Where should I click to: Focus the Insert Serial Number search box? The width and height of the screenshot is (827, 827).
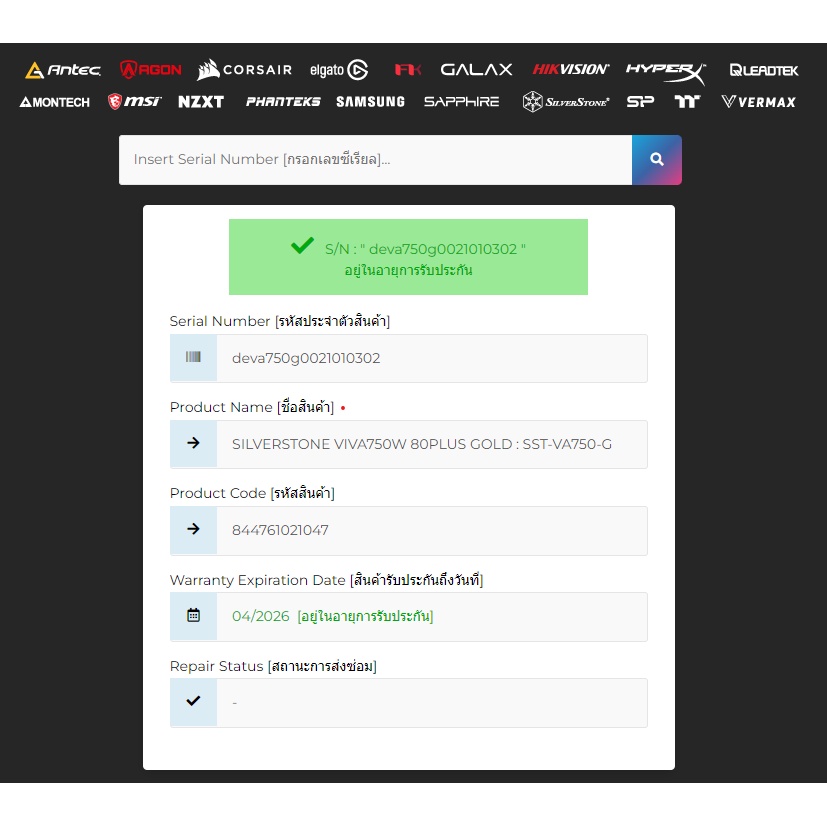click(376, 160)
